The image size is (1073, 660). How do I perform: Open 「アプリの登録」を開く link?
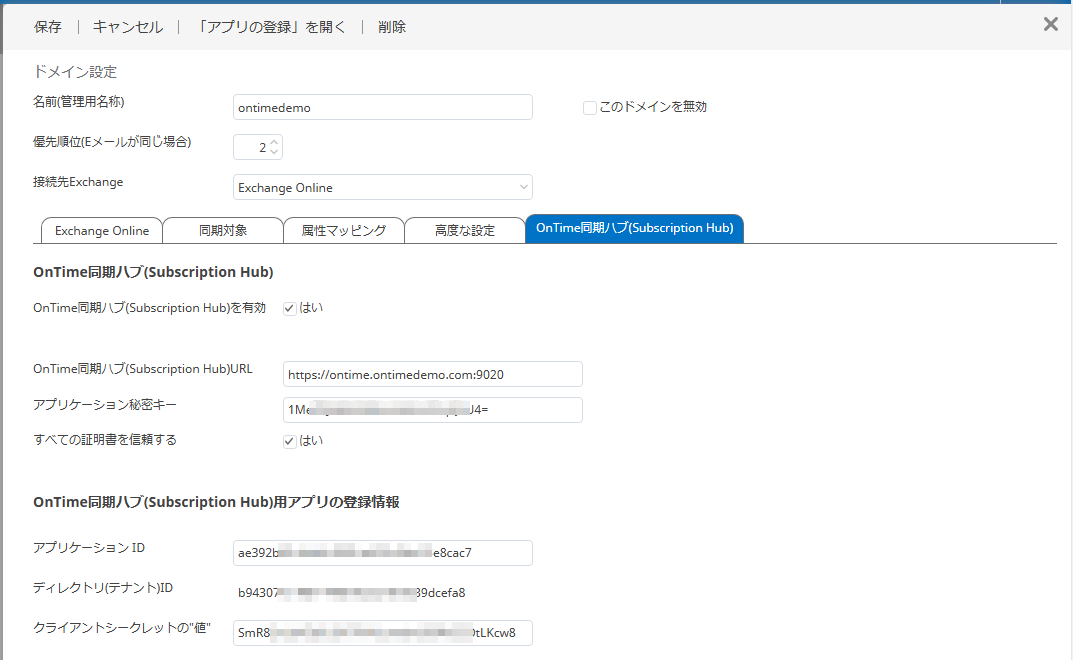click(x=270, y=27)
